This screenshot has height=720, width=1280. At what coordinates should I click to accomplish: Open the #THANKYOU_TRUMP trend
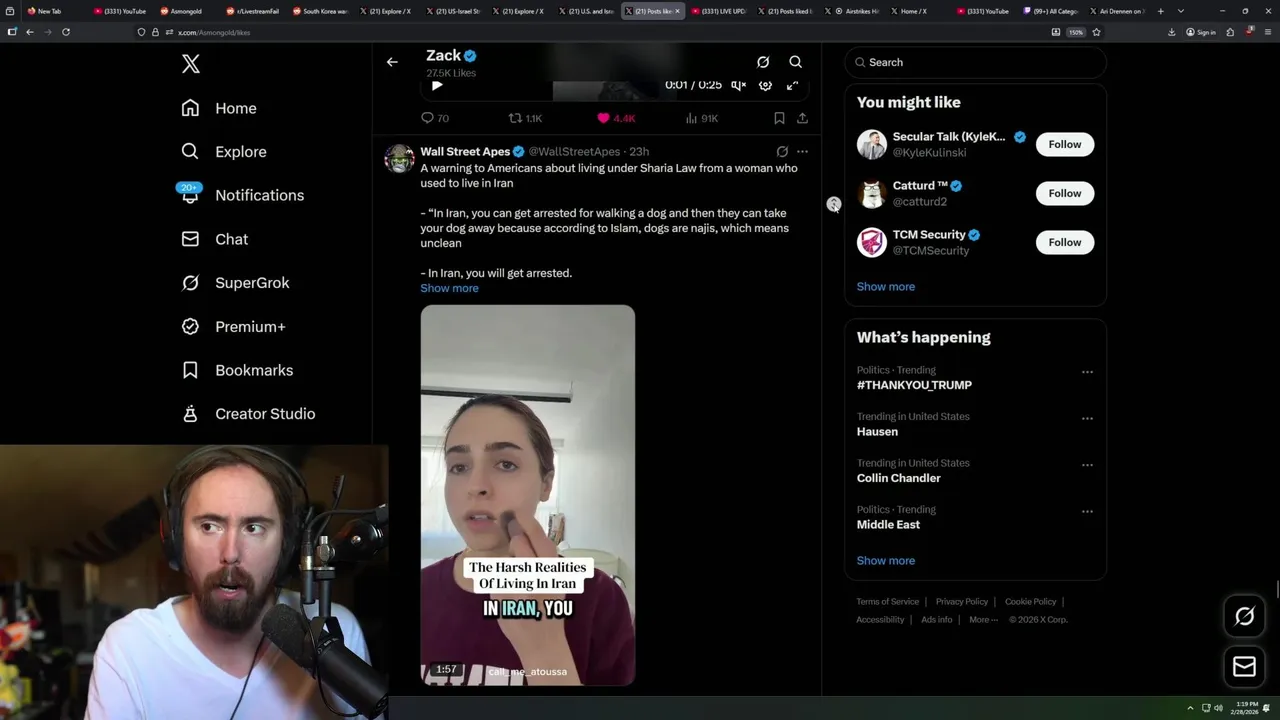pyautogui.click(x=914, y=385)
